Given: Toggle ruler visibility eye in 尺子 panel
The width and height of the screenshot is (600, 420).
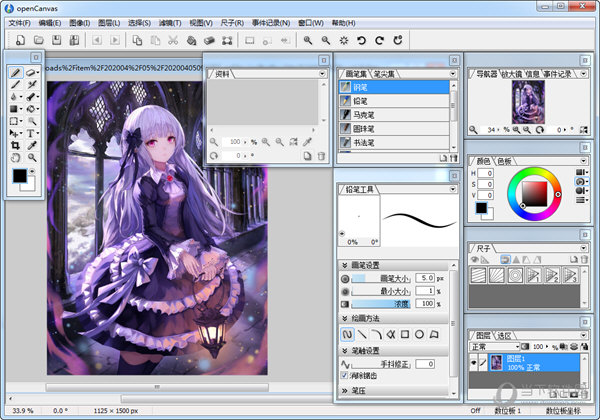Looking at the screenshot, I should tap(474, 259).
